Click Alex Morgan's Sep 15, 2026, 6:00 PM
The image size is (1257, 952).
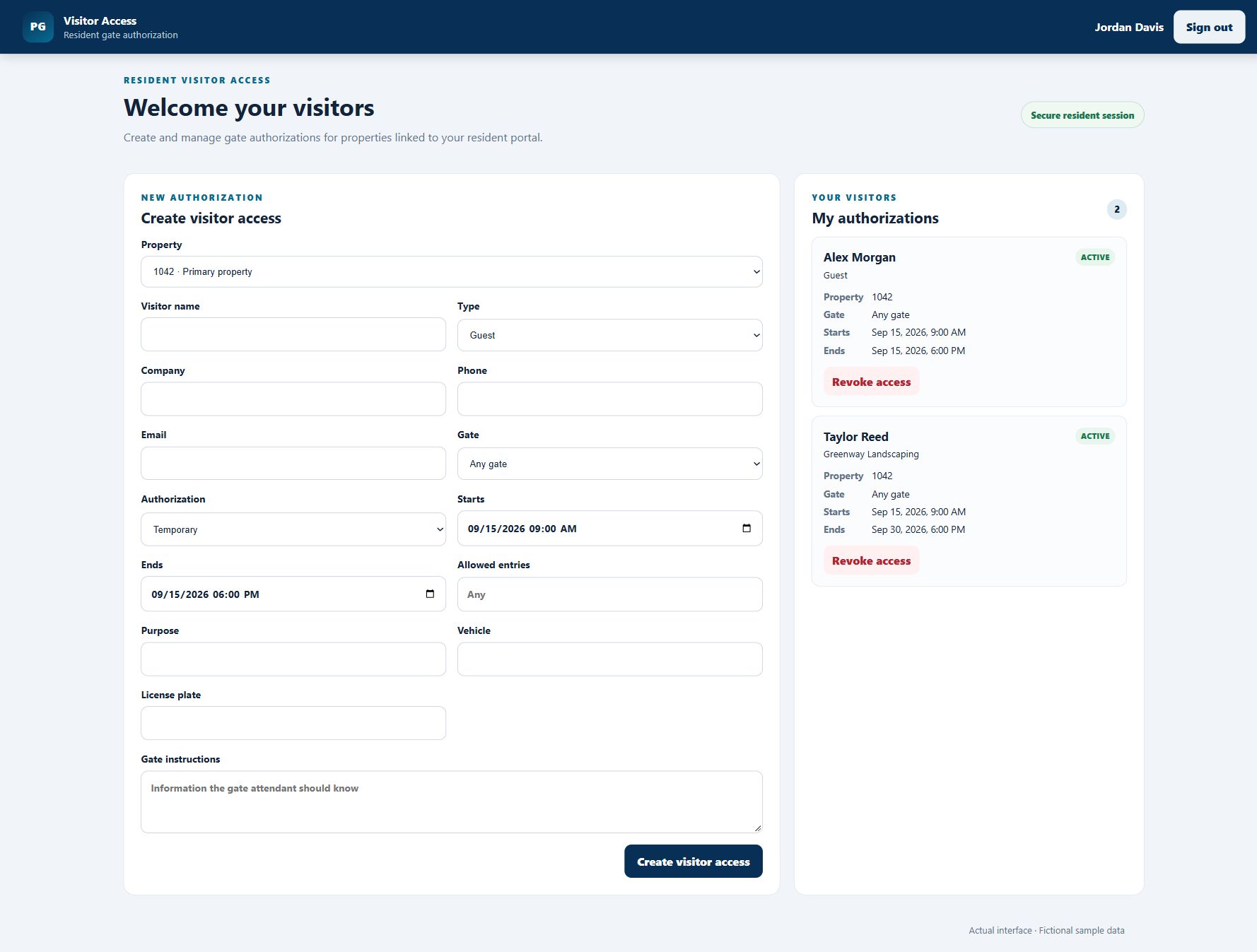[x=918, y=351]
